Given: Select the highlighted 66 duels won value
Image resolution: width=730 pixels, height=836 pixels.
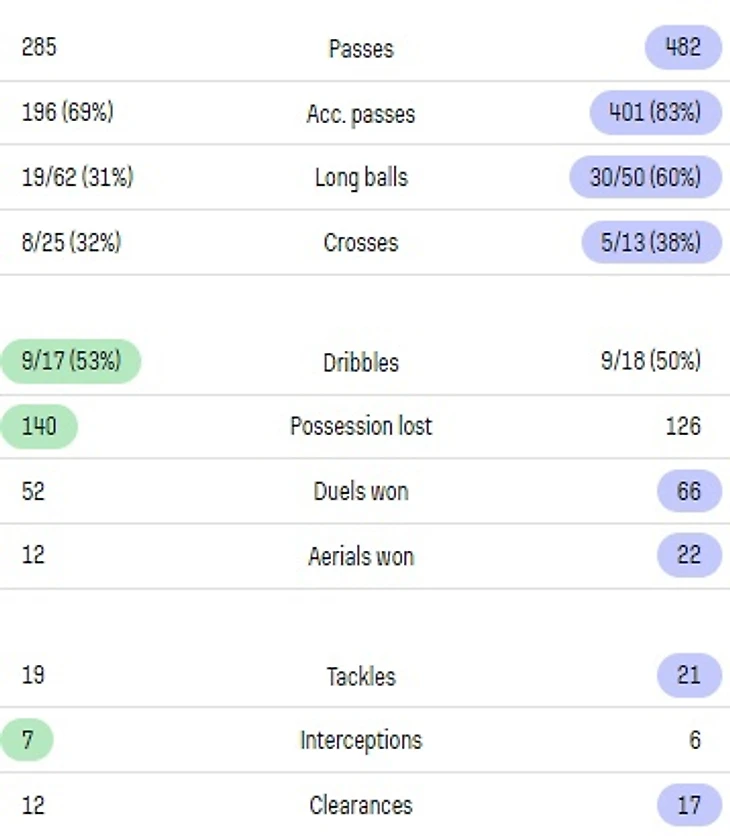Looking at the screenshot, I should [x=689, y=491].
